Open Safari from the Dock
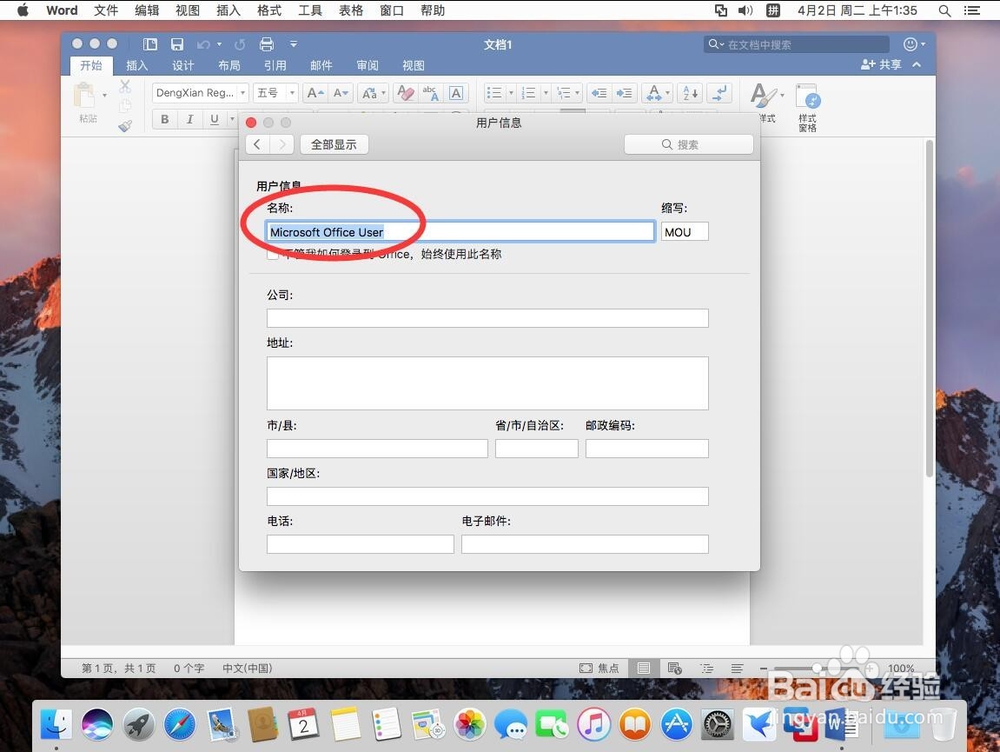The height and width of the screenshot is (752, 1000). coord(180,724)
